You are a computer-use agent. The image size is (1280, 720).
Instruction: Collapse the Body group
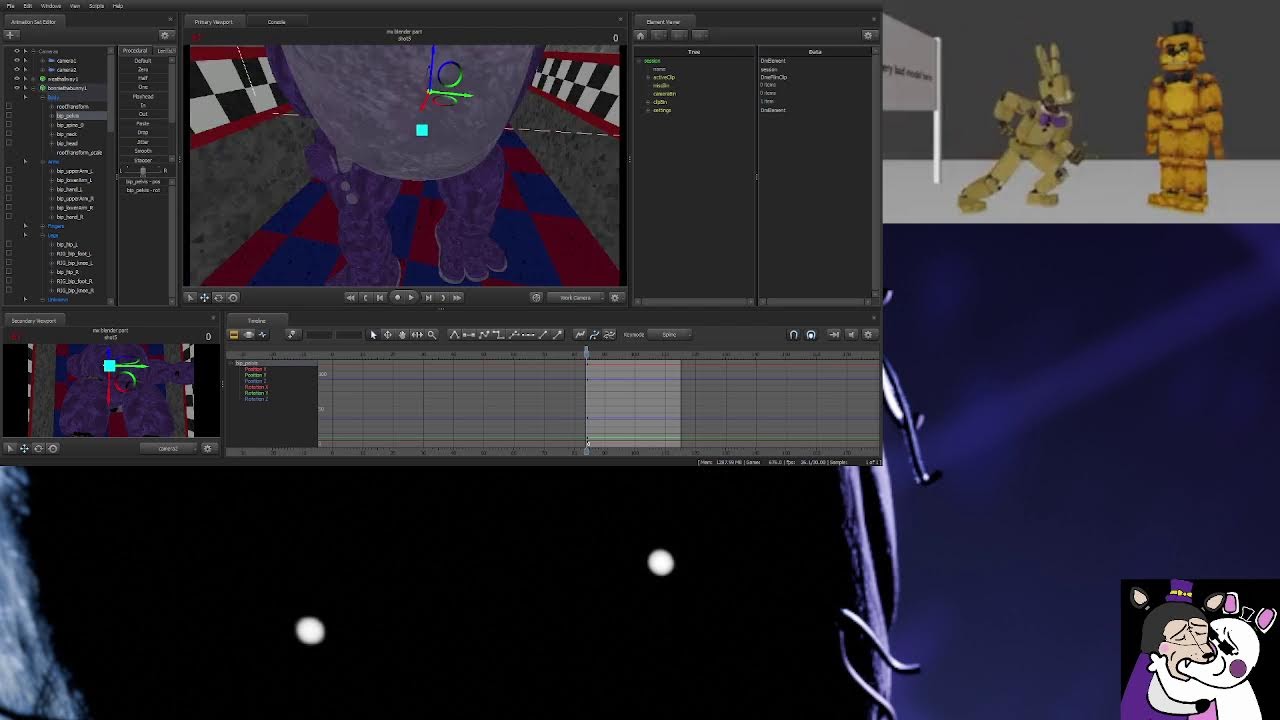[43, 97]
